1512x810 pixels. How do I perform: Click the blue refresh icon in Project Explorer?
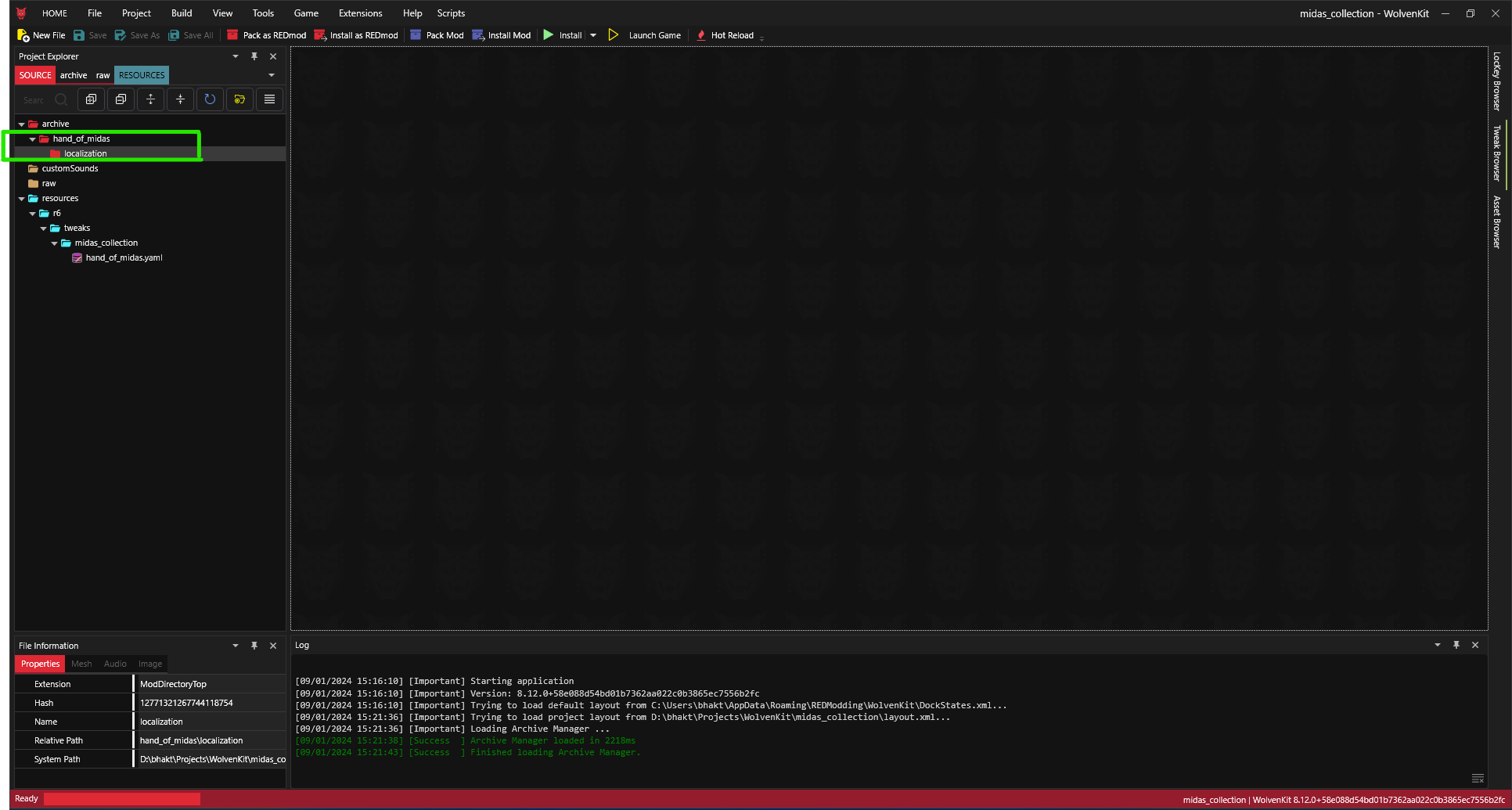[x=210, y=99]
